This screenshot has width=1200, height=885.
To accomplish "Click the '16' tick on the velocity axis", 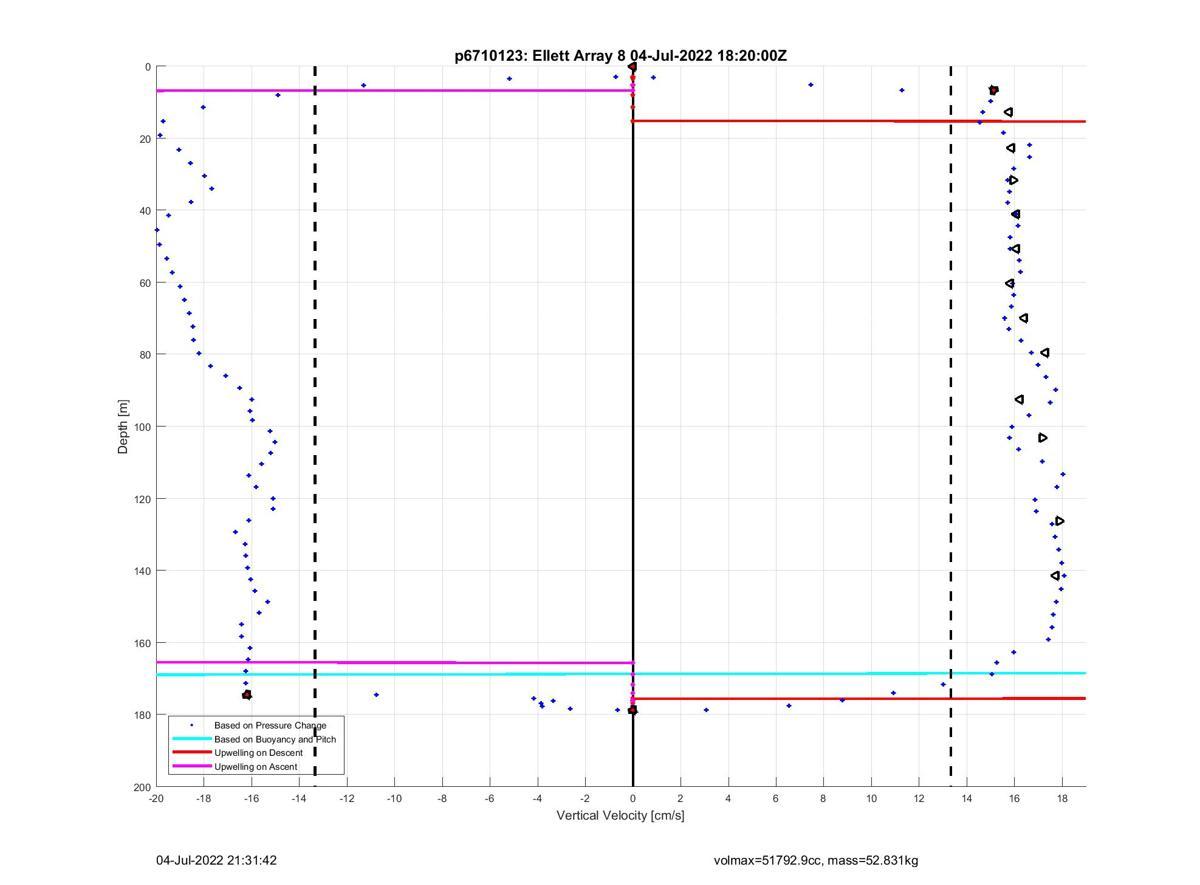I will (1014, 798).
